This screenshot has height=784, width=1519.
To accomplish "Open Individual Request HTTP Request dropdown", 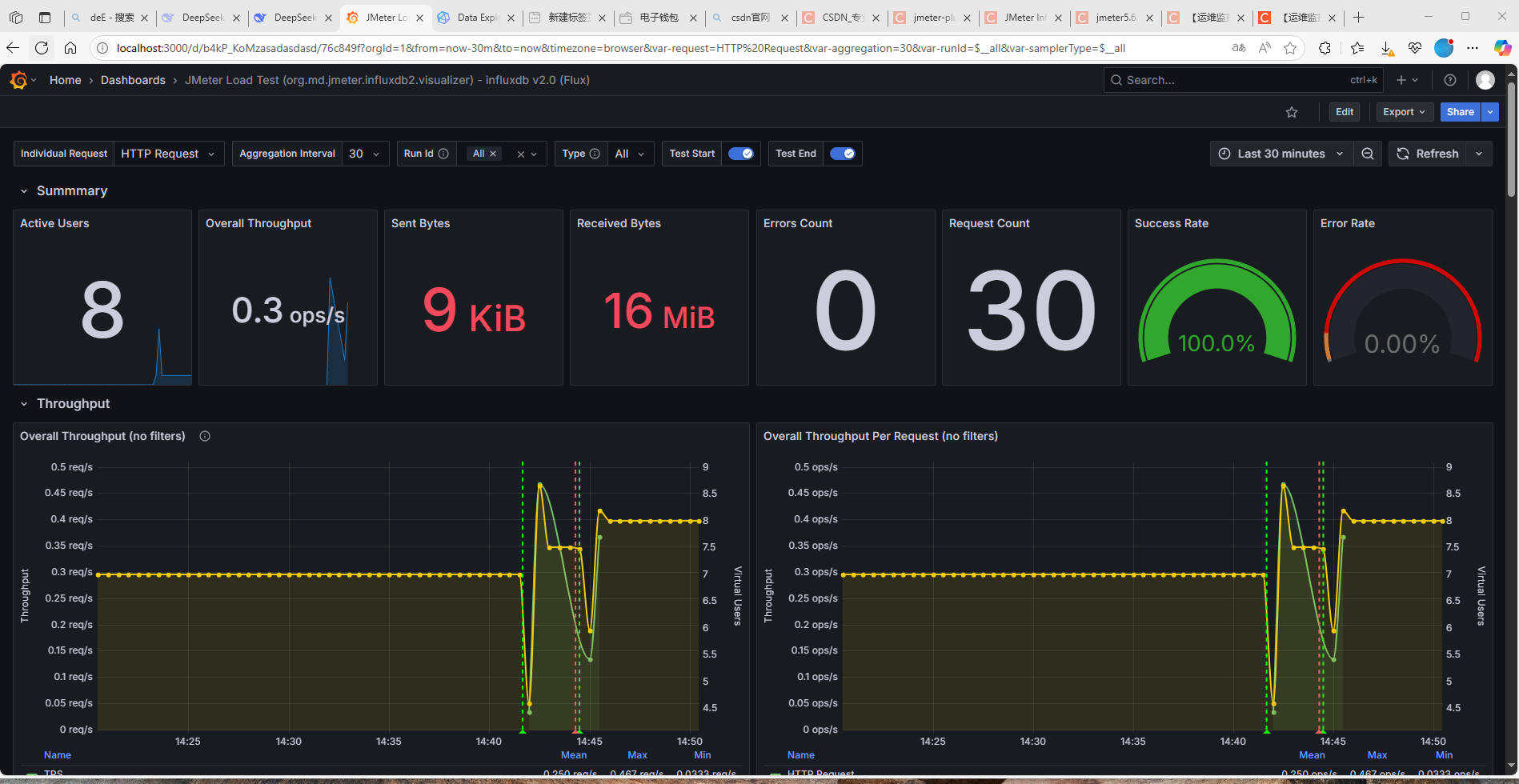I will [169, 154].
